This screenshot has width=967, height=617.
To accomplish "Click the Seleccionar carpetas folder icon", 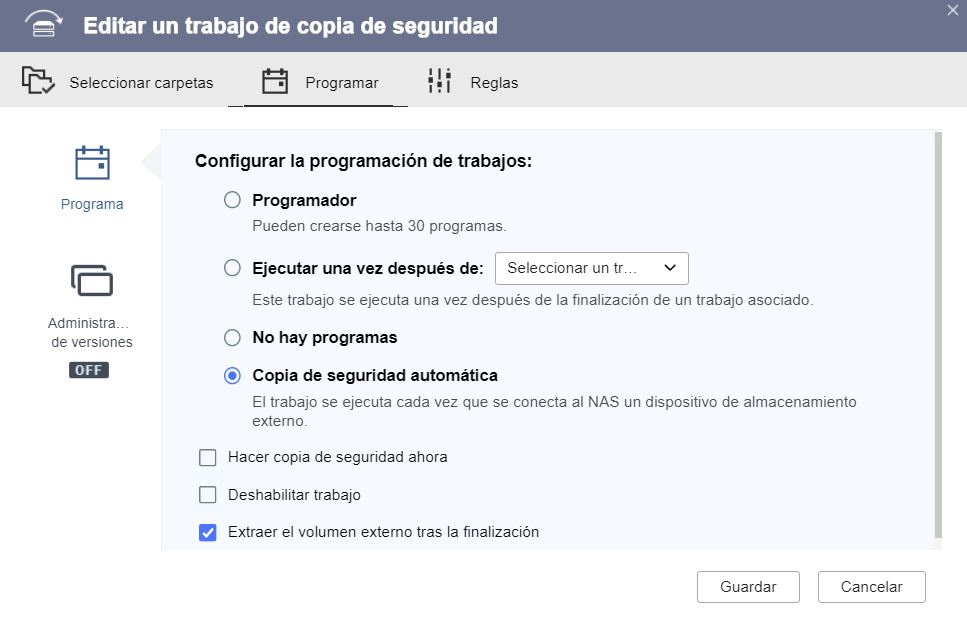I will click(38, 82).
